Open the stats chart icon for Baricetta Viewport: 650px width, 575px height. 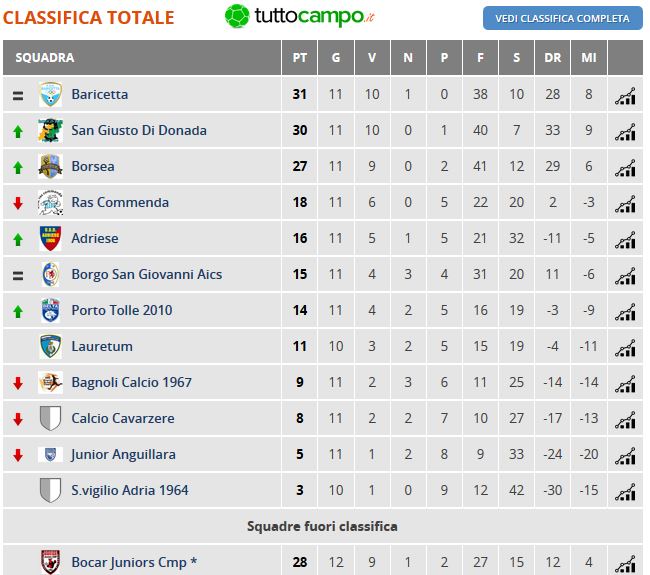(x=625, y=96)
